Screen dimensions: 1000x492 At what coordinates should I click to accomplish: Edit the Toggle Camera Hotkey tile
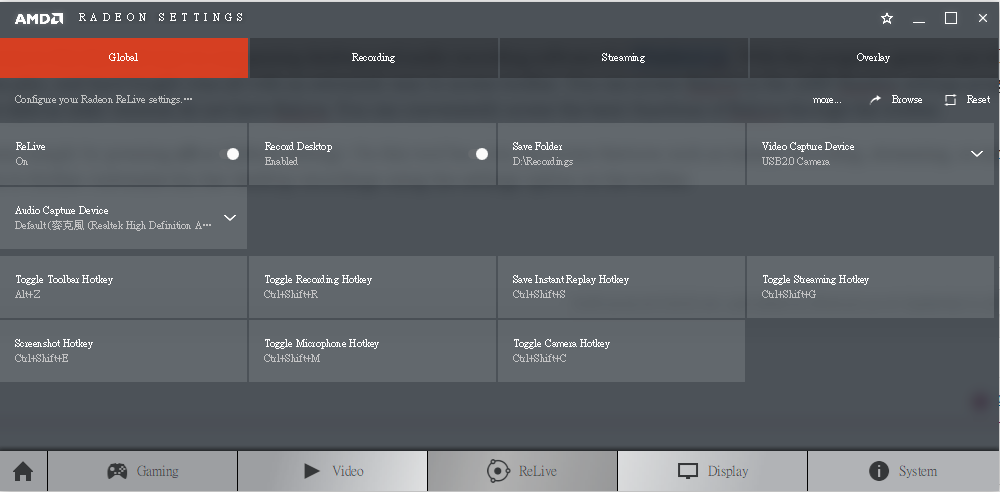click(621, 351)
